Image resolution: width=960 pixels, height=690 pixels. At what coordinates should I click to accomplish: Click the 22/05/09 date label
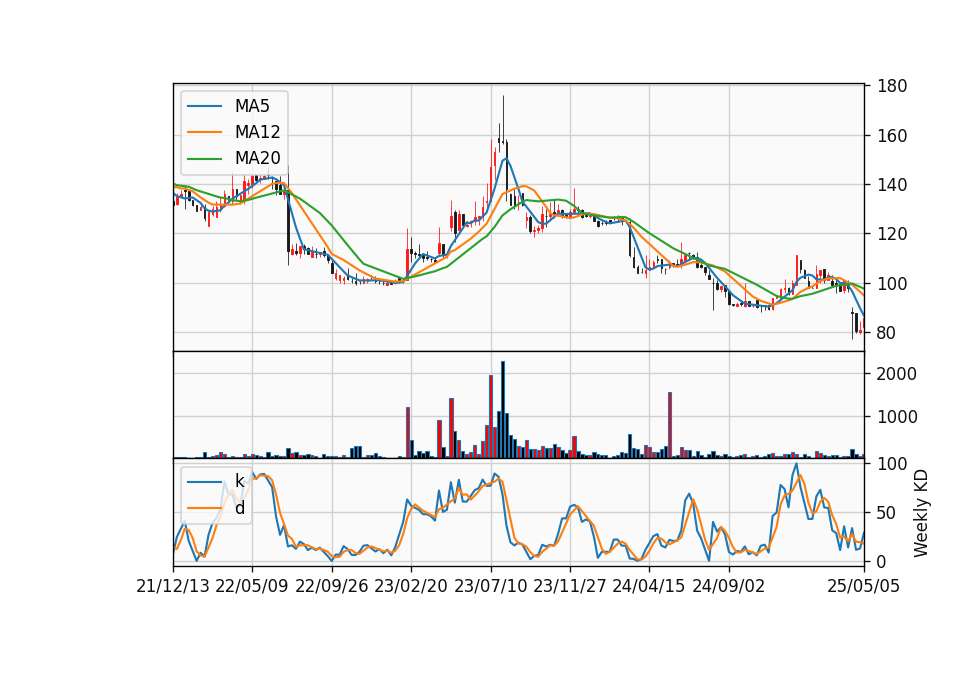(252, 586)
